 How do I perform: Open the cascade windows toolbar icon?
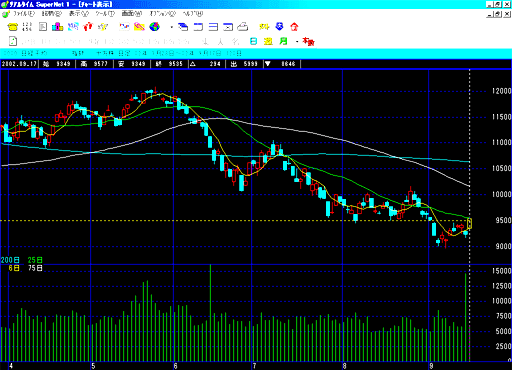click(x=183, y=27)
